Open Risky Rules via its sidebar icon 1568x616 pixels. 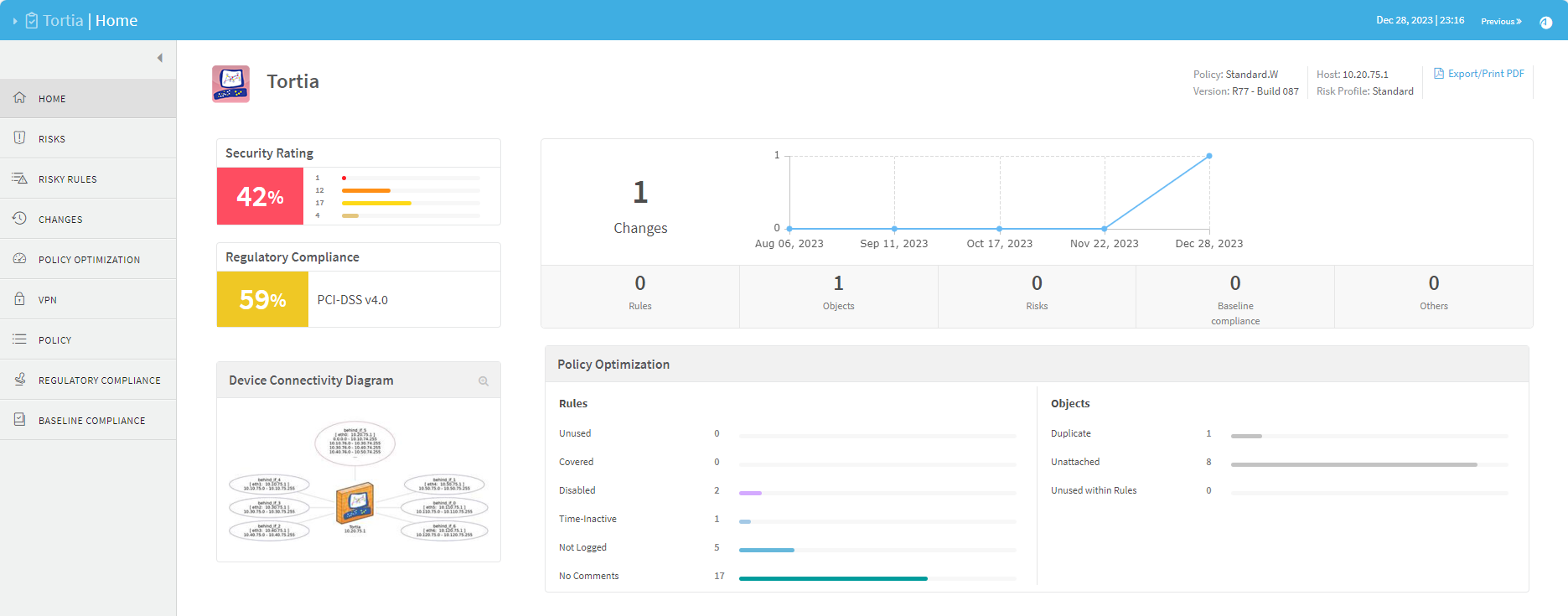[19, 179]
